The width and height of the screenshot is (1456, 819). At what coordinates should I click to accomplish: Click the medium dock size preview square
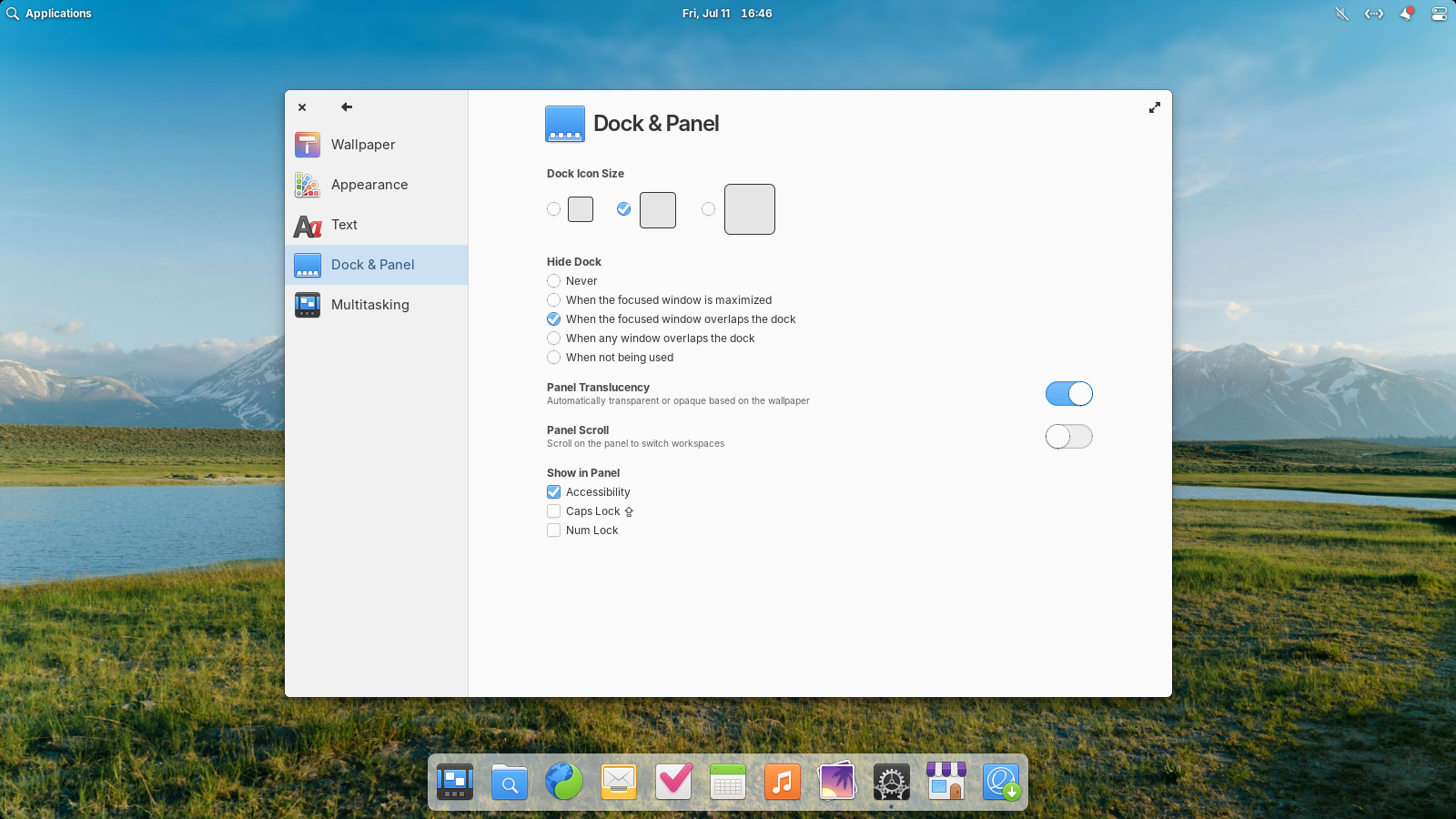(658, 210)
